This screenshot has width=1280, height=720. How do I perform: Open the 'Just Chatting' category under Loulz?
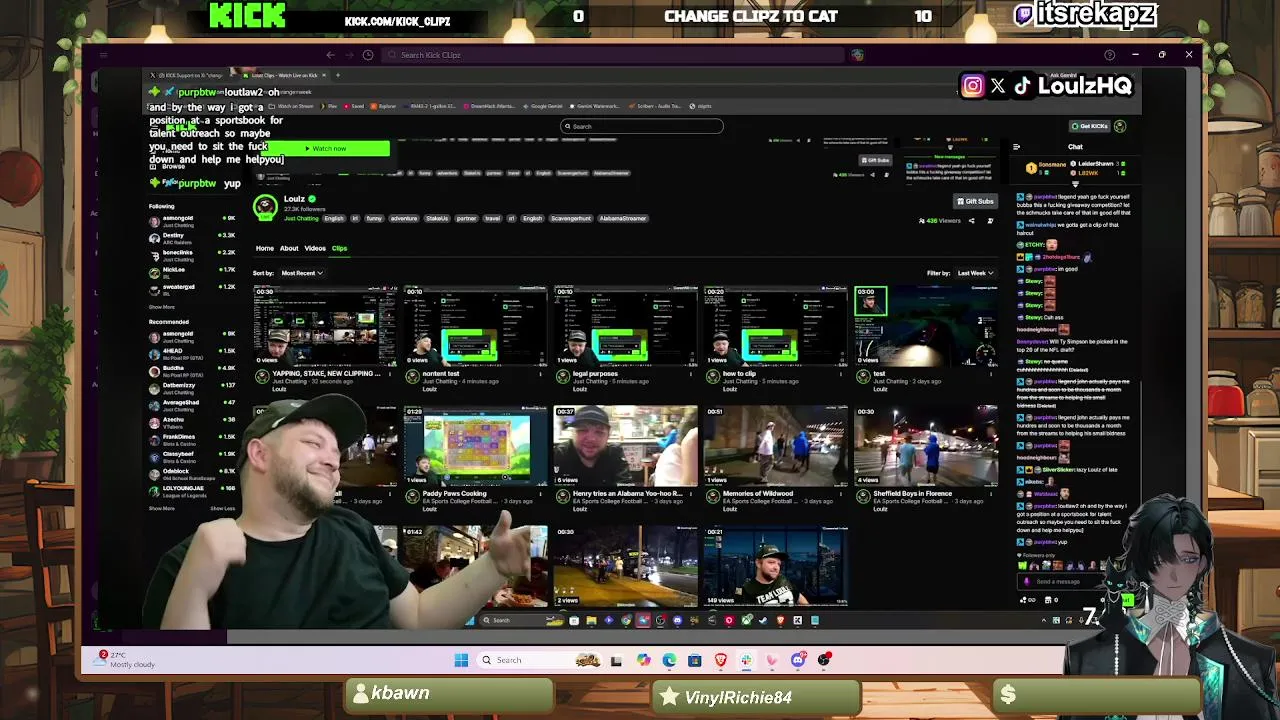click(301, 218)
